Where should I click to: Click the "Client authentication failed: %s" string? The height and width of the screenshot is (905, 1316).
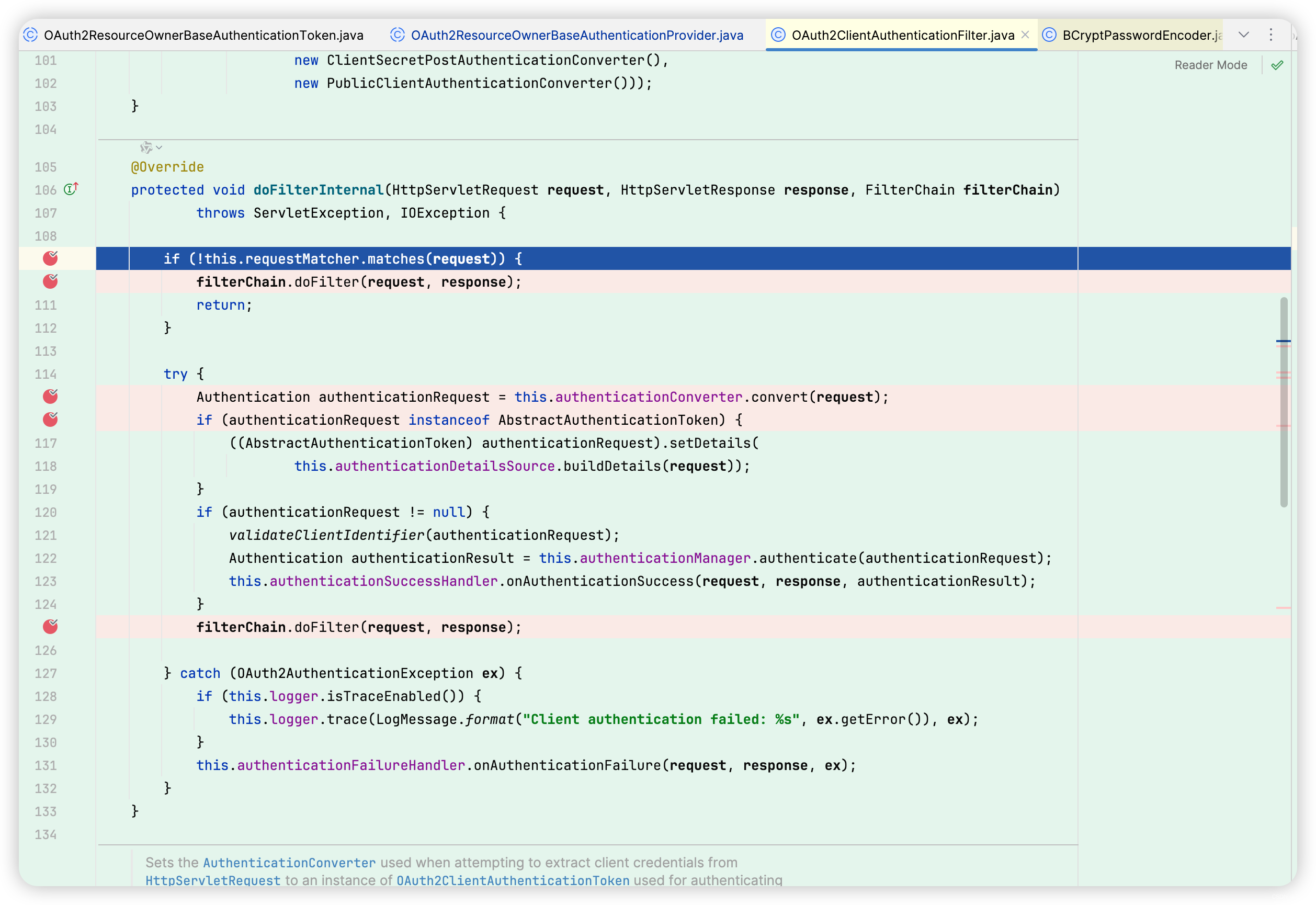(x=661, y=719)
